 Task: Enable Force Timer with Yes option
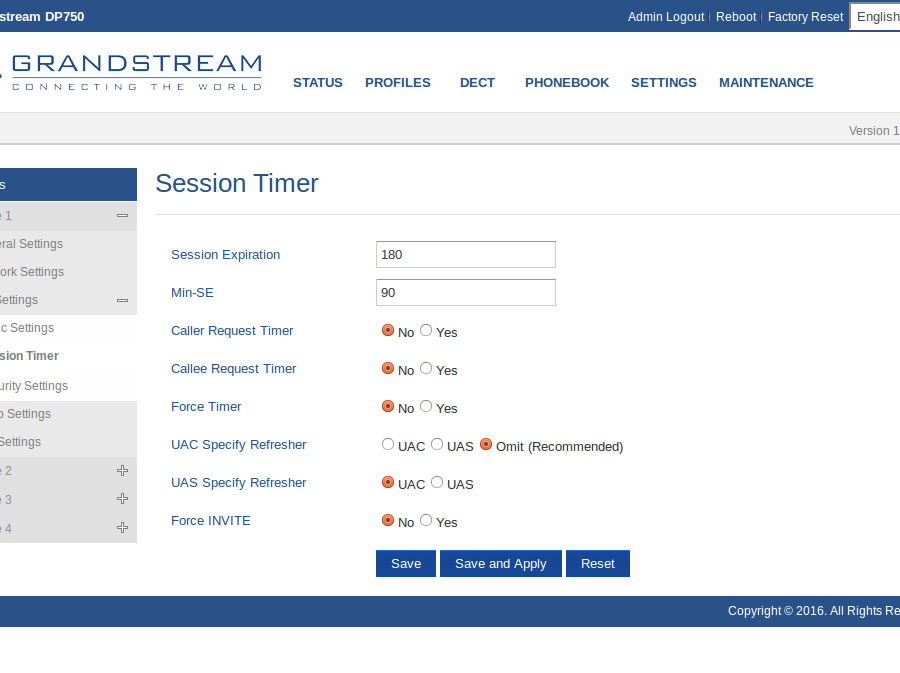(x=426, y=406)
